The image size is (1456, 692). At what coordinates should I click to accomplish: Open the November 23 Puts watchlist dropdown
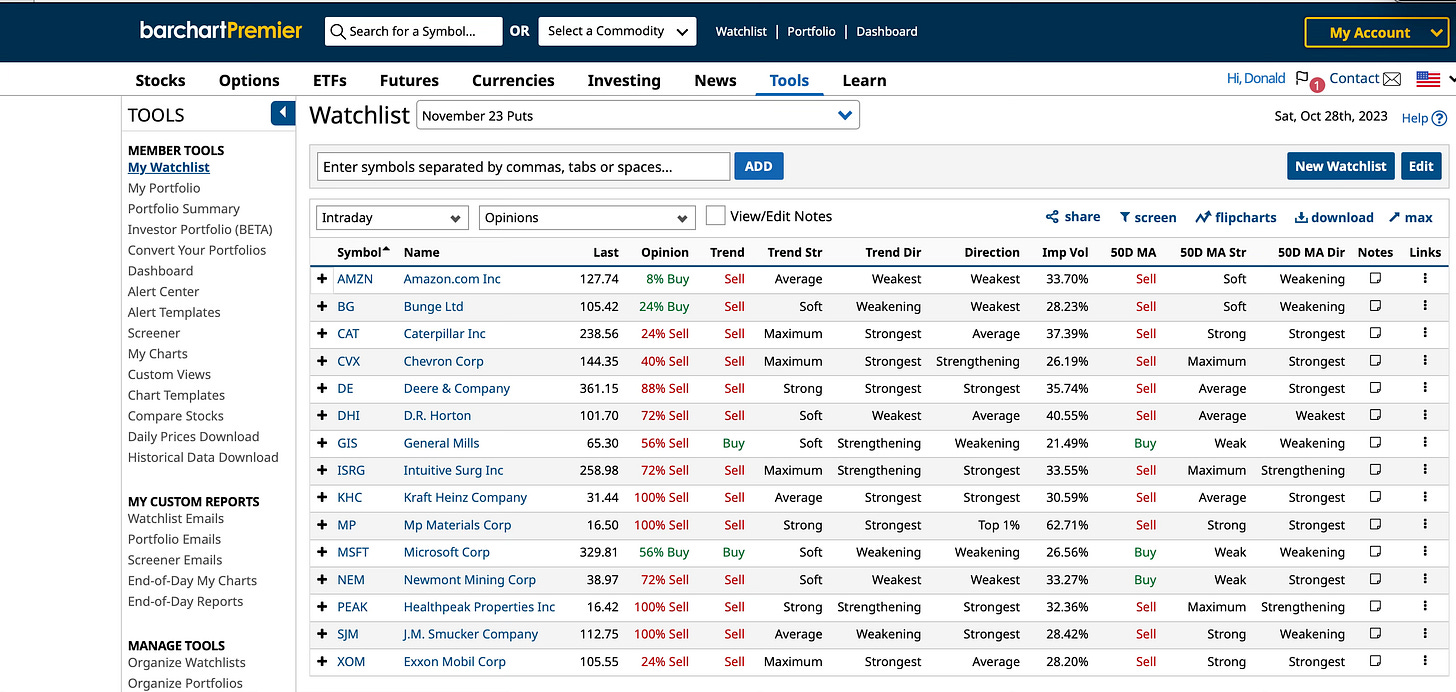(637, 116)
